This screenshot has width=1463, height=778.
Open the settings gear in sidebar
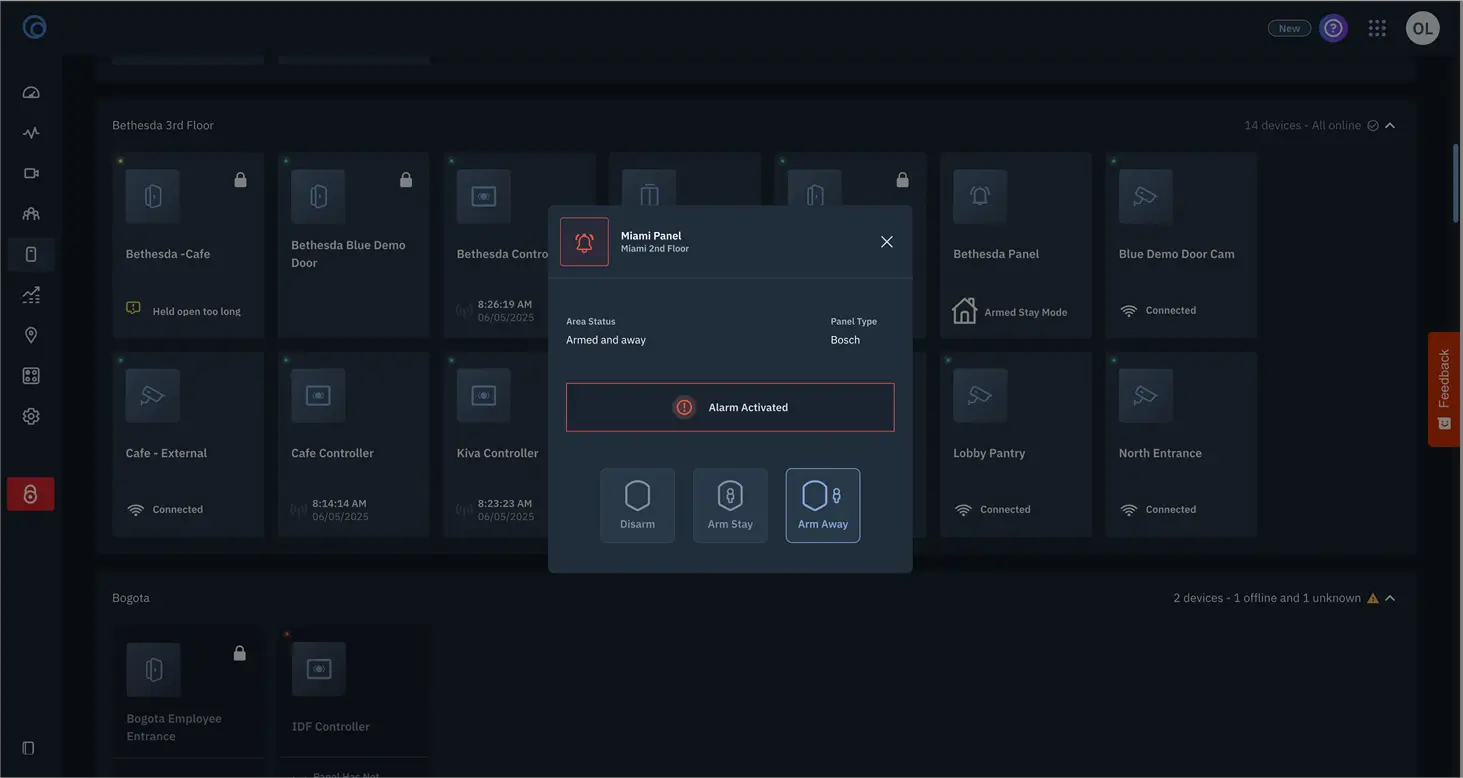pyautogui.click(x=31, y=416)
